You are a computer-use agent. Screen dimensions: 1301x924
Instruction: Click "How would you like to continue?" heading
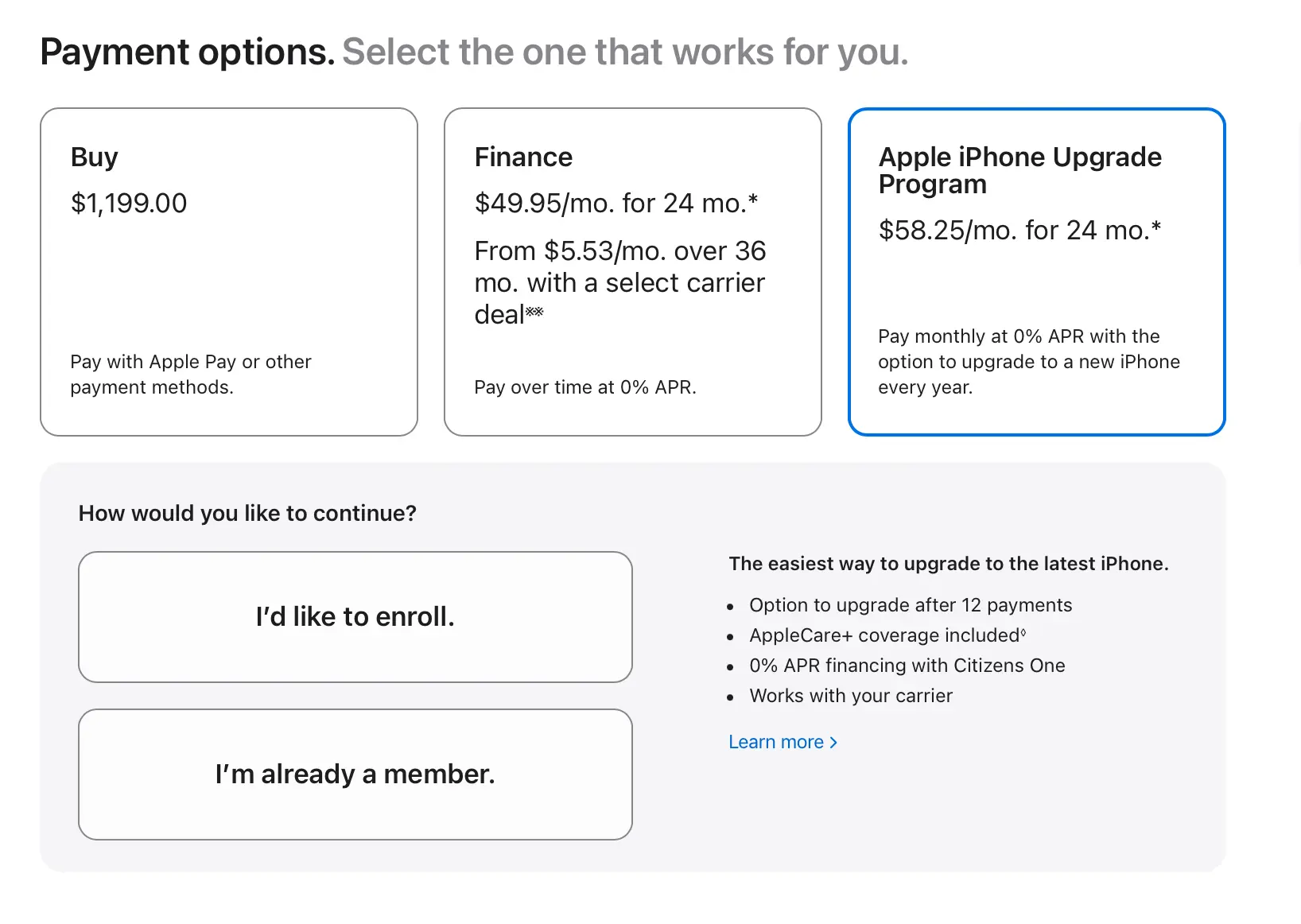click(247, 514)
